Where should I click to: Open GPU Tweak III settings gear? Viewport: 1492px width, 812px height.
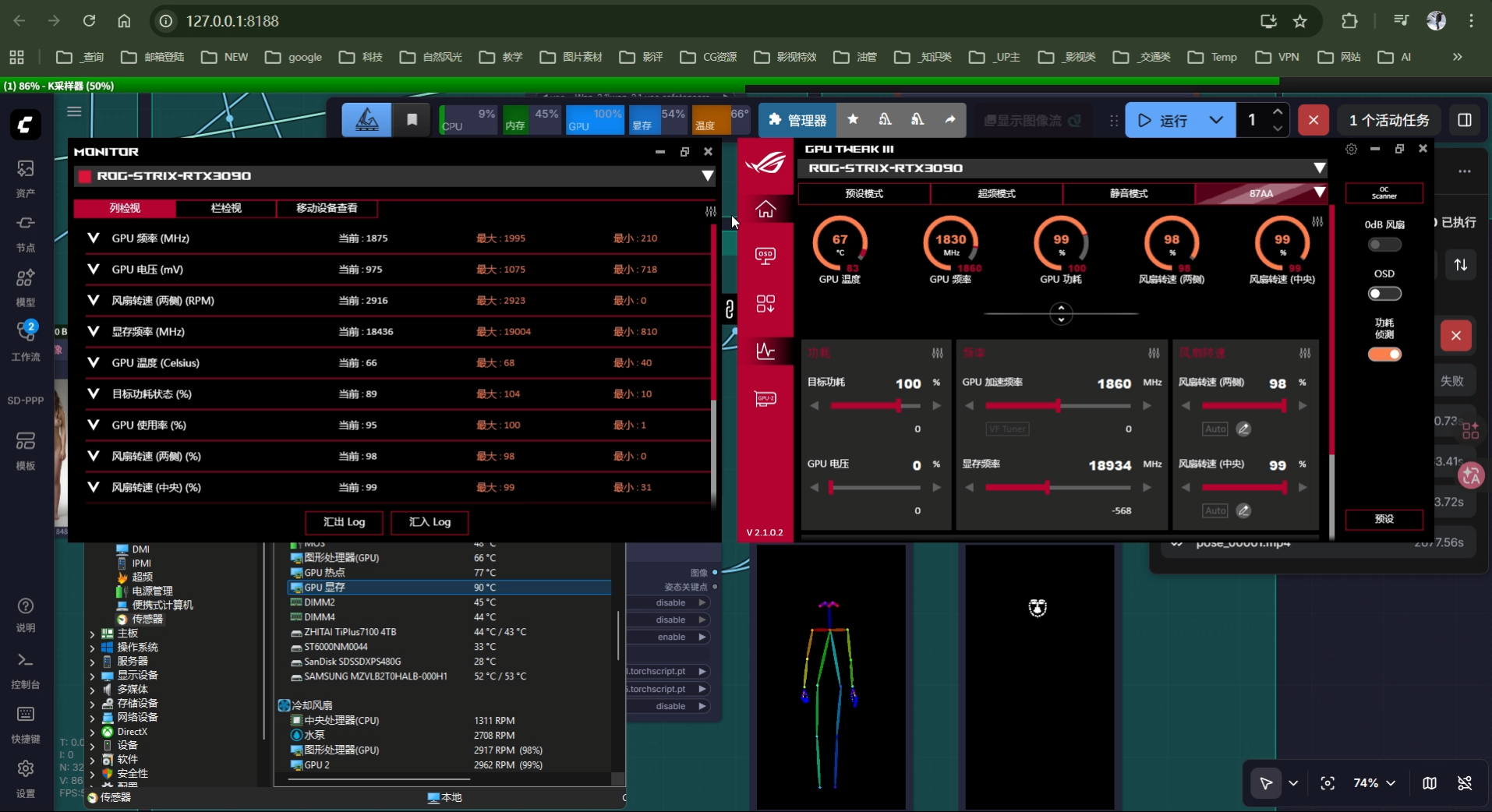(x=1351, y=149)
